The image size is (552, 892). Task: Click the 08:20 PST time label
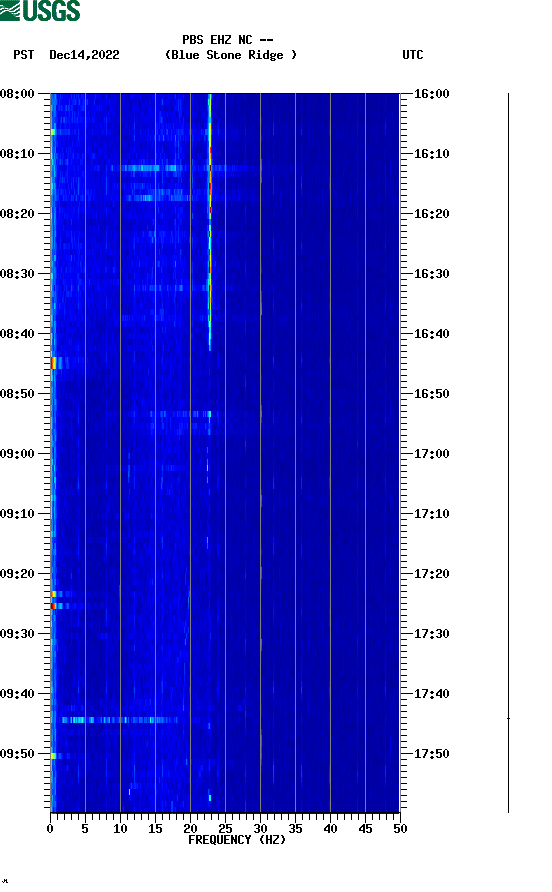18,214
